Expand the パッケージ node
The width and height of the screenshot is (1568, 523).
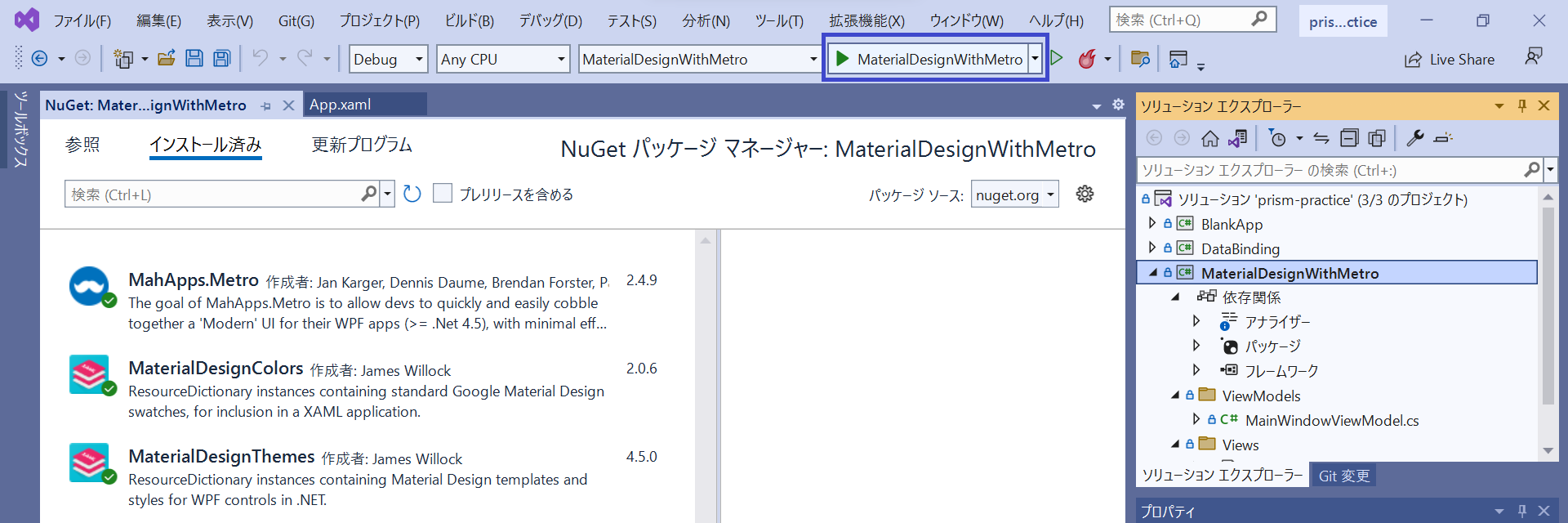click(1196, 346)
